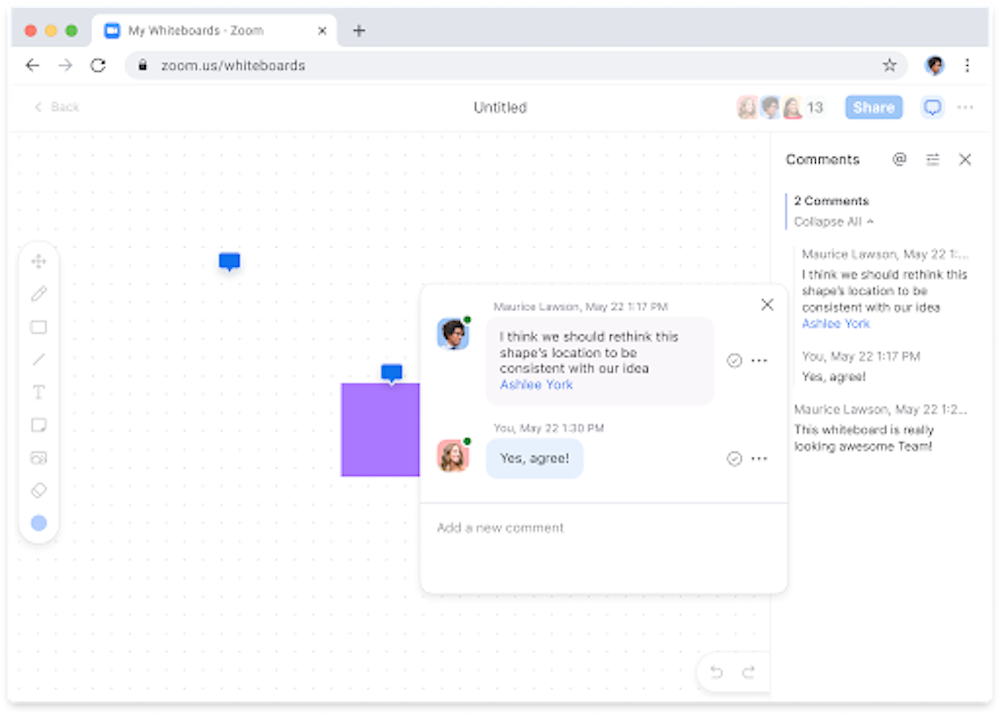Select the pen drawing tool
The image size is (1000, 715).
(x=39, y=294)
